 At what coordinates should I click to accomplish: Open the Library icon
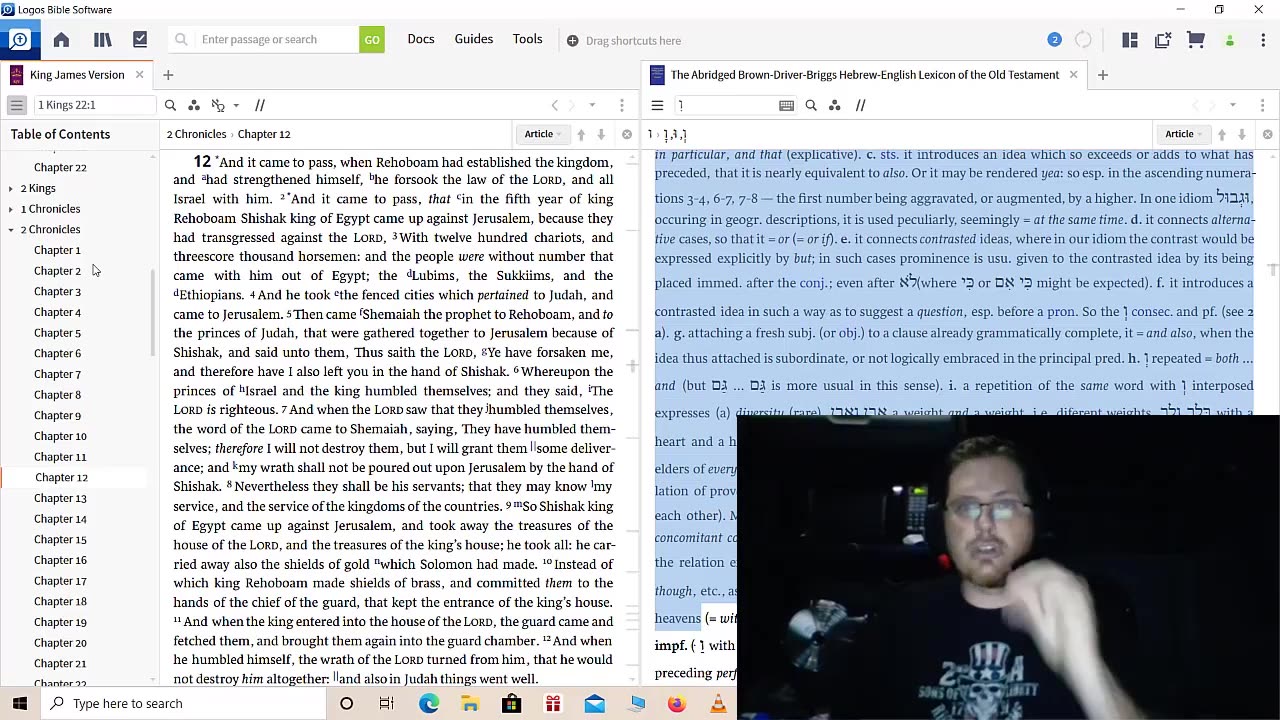102,40
